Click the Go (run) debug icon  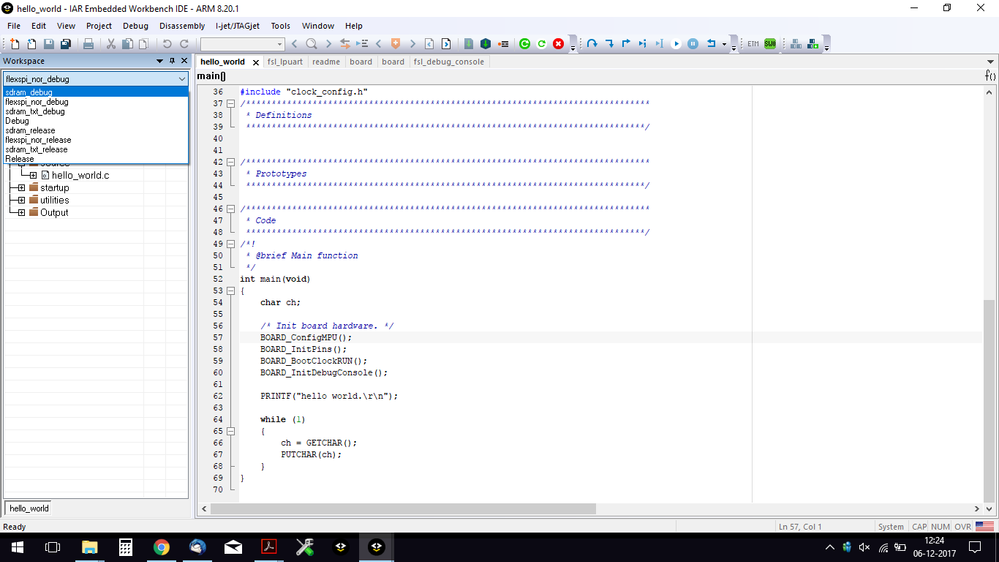point(676,44)
